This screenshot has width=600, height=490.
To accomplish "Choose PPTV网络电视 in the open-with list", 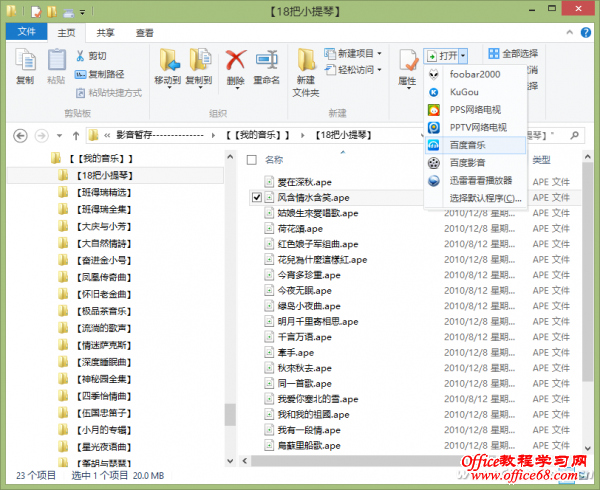I will (475, 127).
